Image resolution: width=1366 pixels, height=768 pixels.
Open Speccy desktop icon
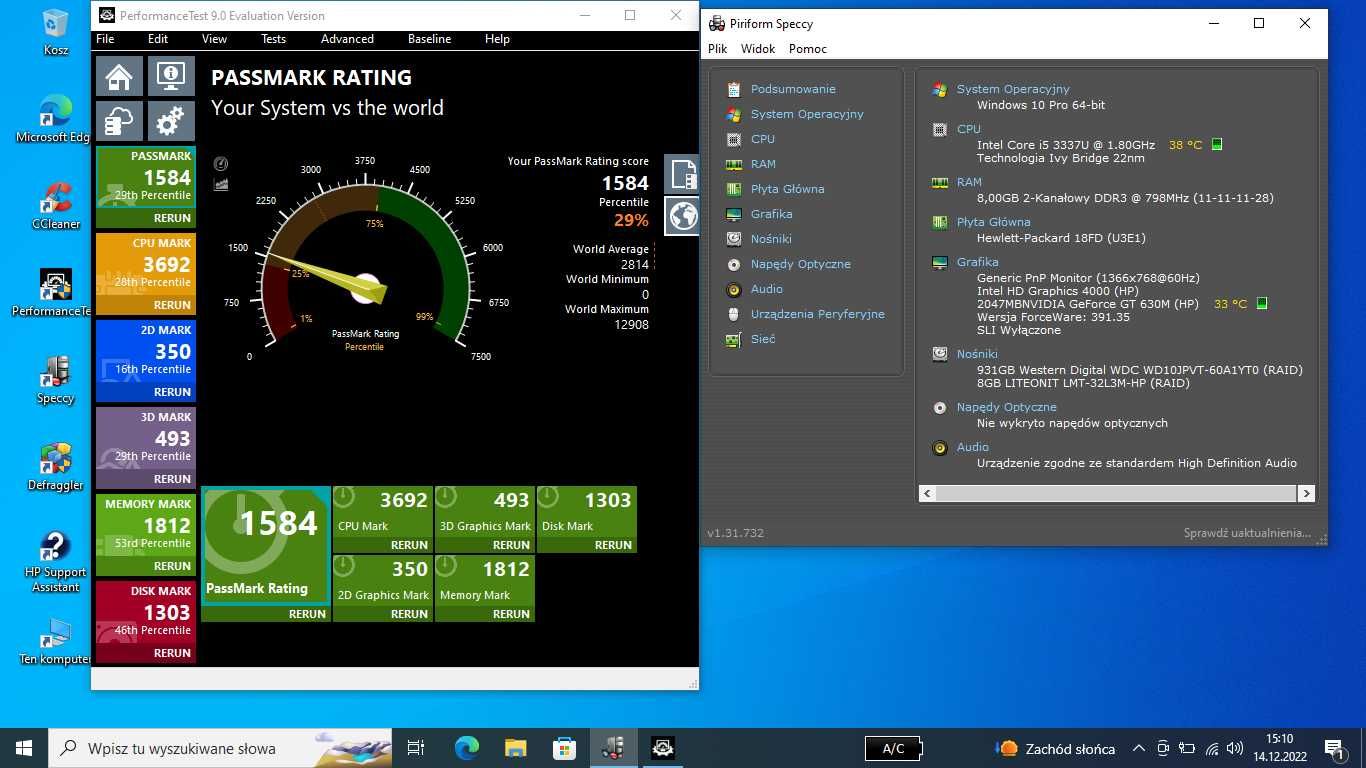point(56,380)
